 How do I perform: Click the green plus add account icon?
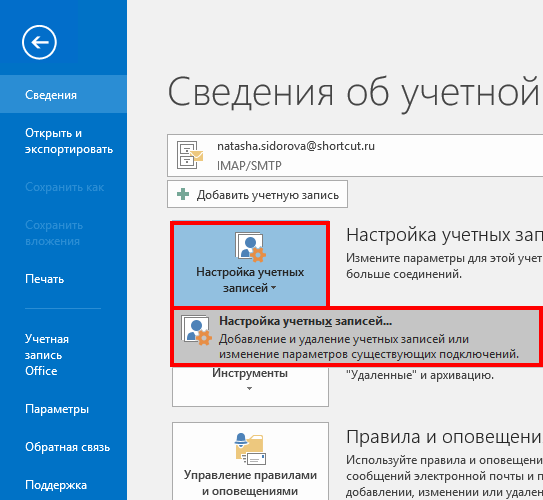[x=183, y=194]
